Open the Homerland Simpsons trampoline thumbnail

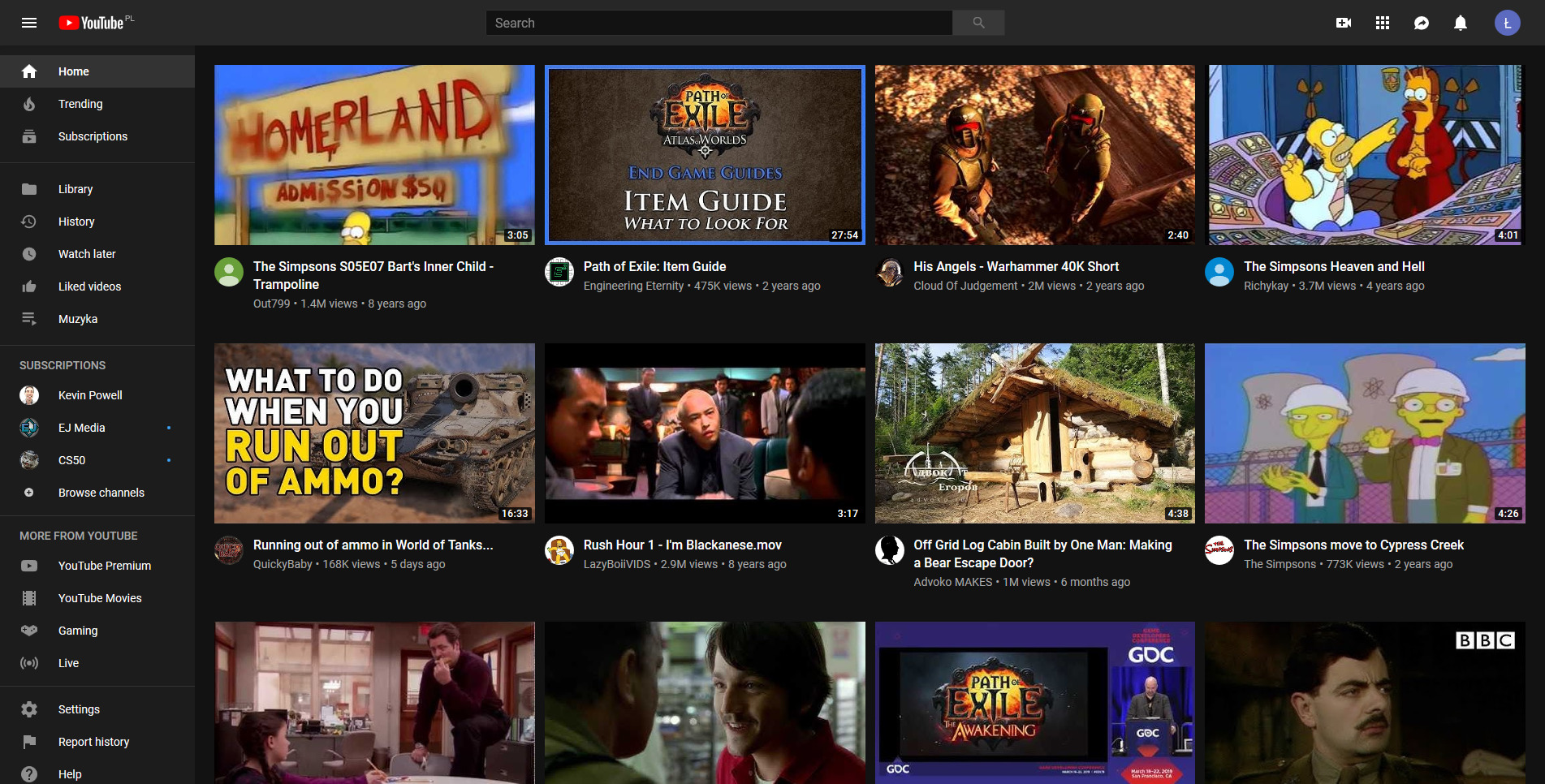[374, 155]
